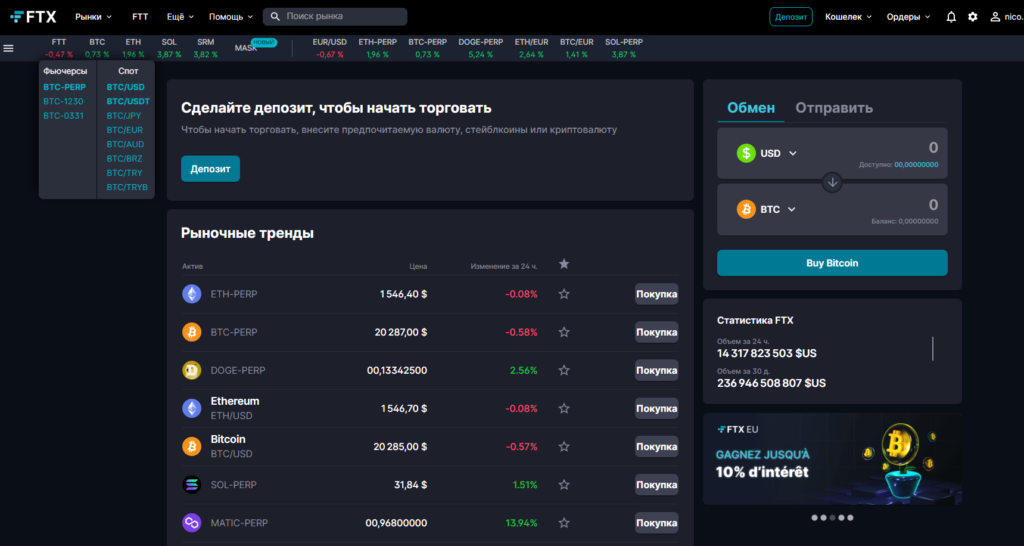Select BTC-1230 futures contract
1024x546 pixels.
pyautogui.click(x=63, y=101)
